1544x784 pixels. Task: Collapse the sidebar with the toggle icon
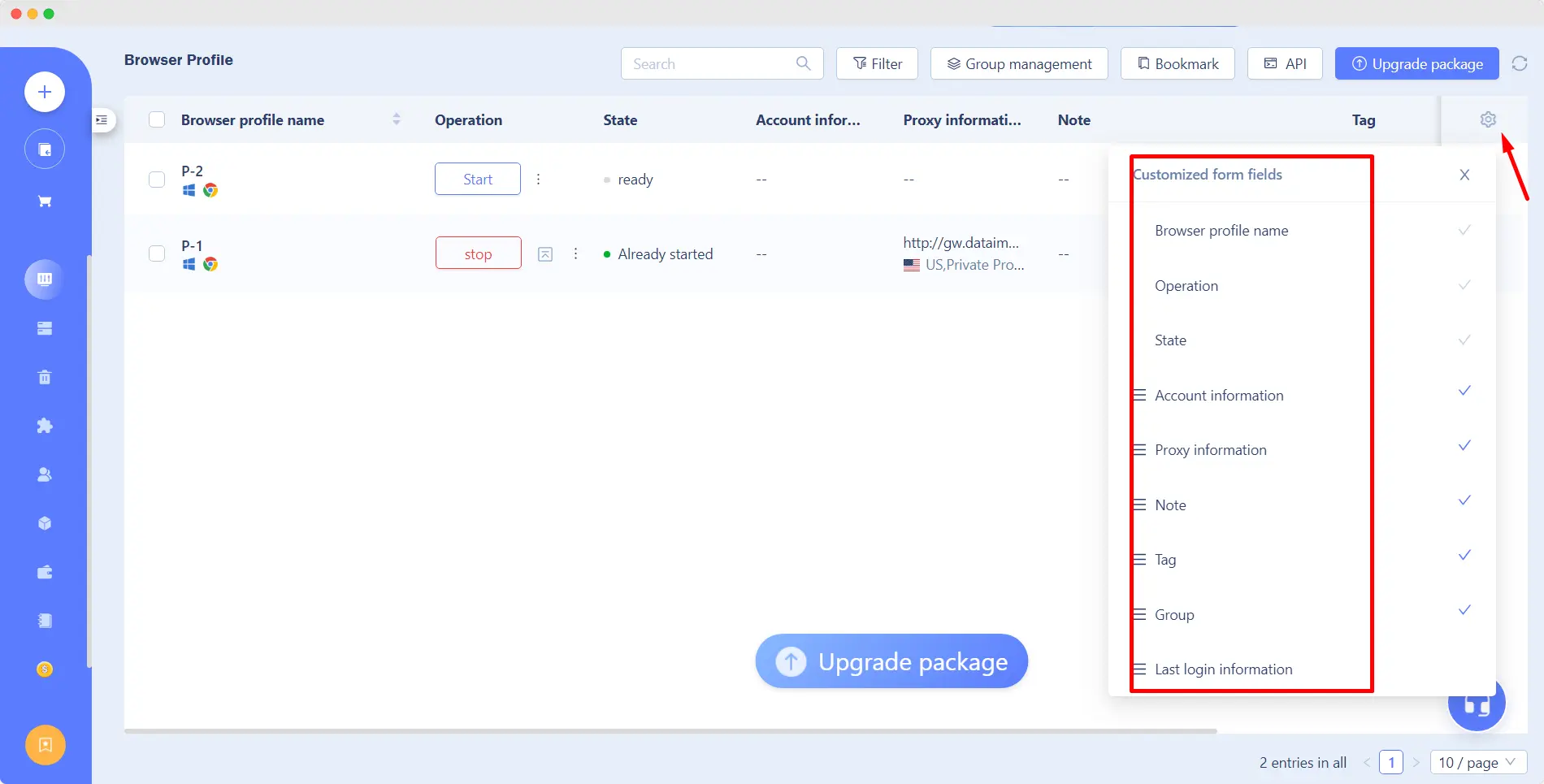point(102,120)
